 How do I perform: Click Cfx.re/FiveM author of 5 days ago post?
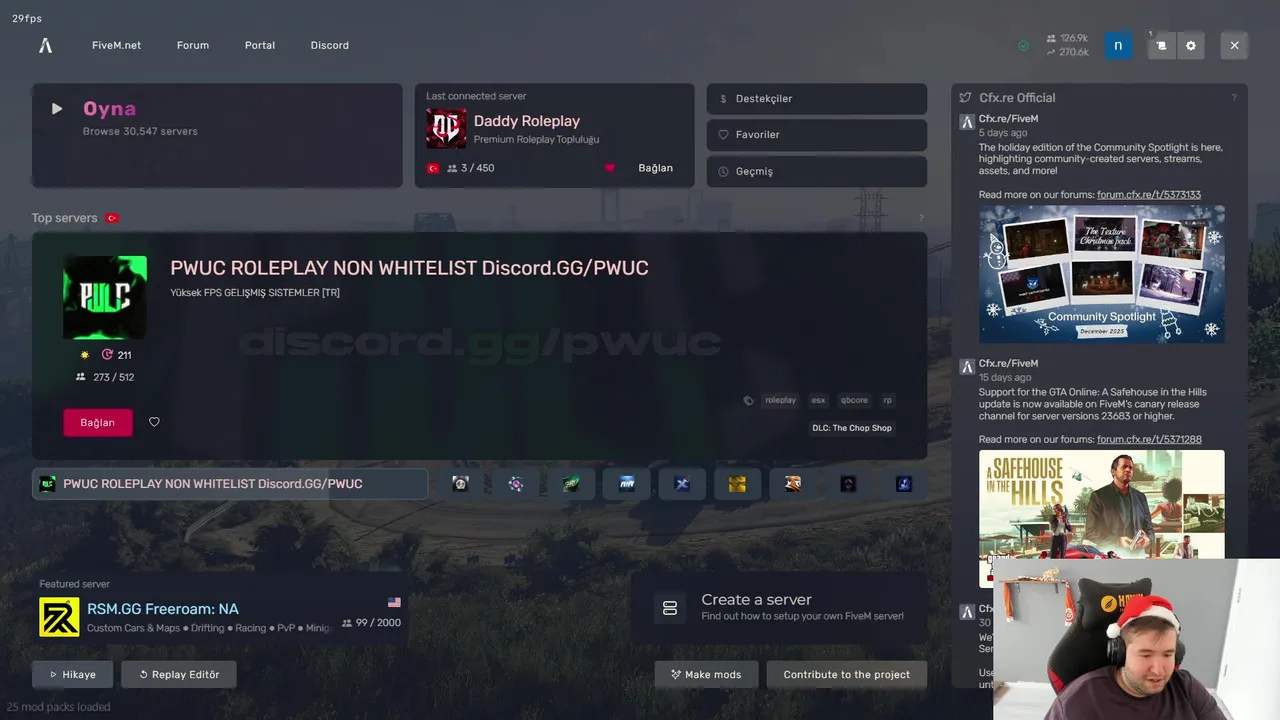coord(1008,119)
